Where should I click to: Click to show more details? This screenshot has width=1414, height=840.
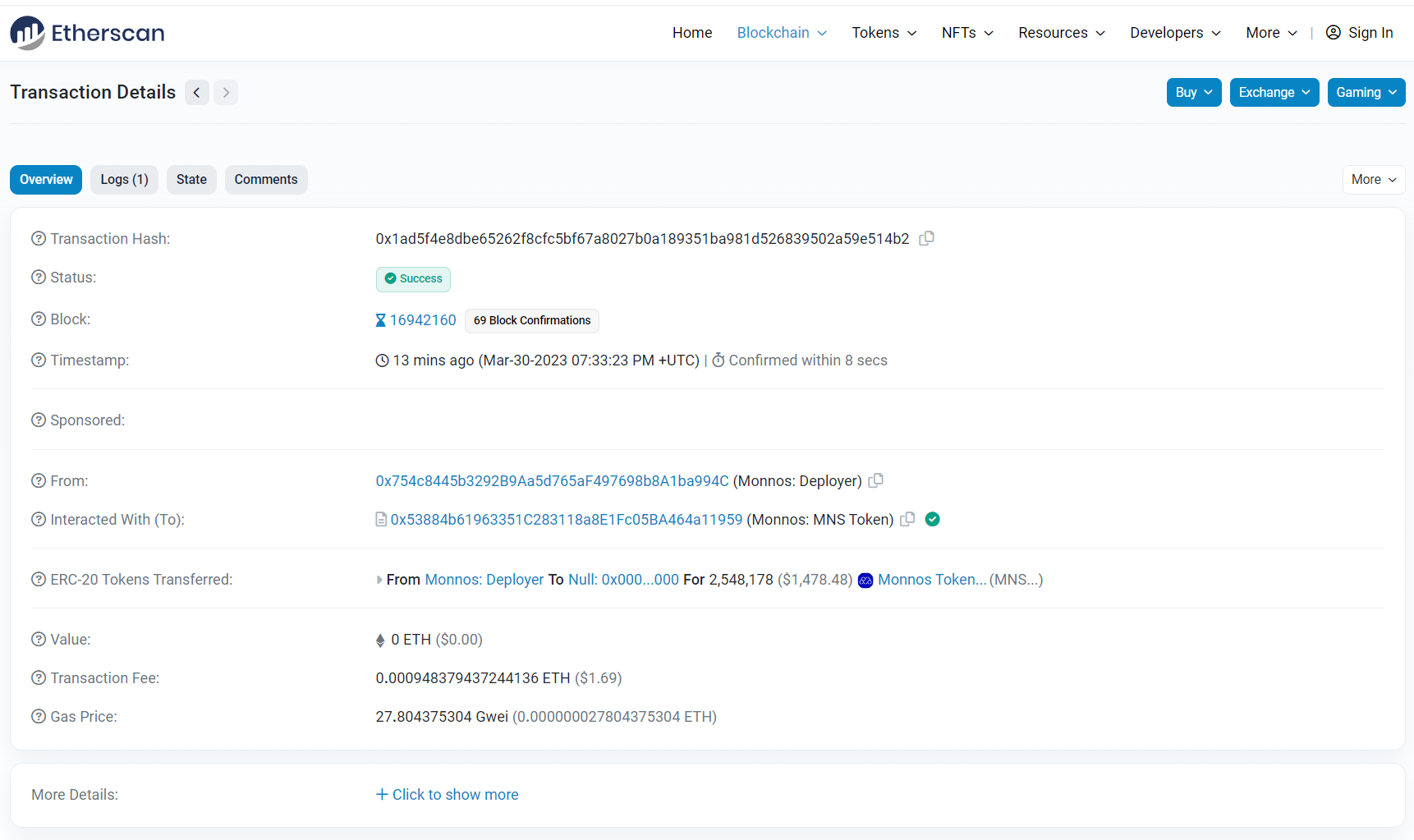point(447,795)
